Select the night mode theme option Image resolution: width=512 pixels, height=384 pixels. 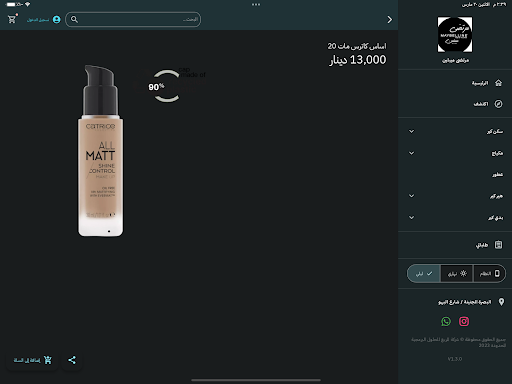[x=424, y=274]
